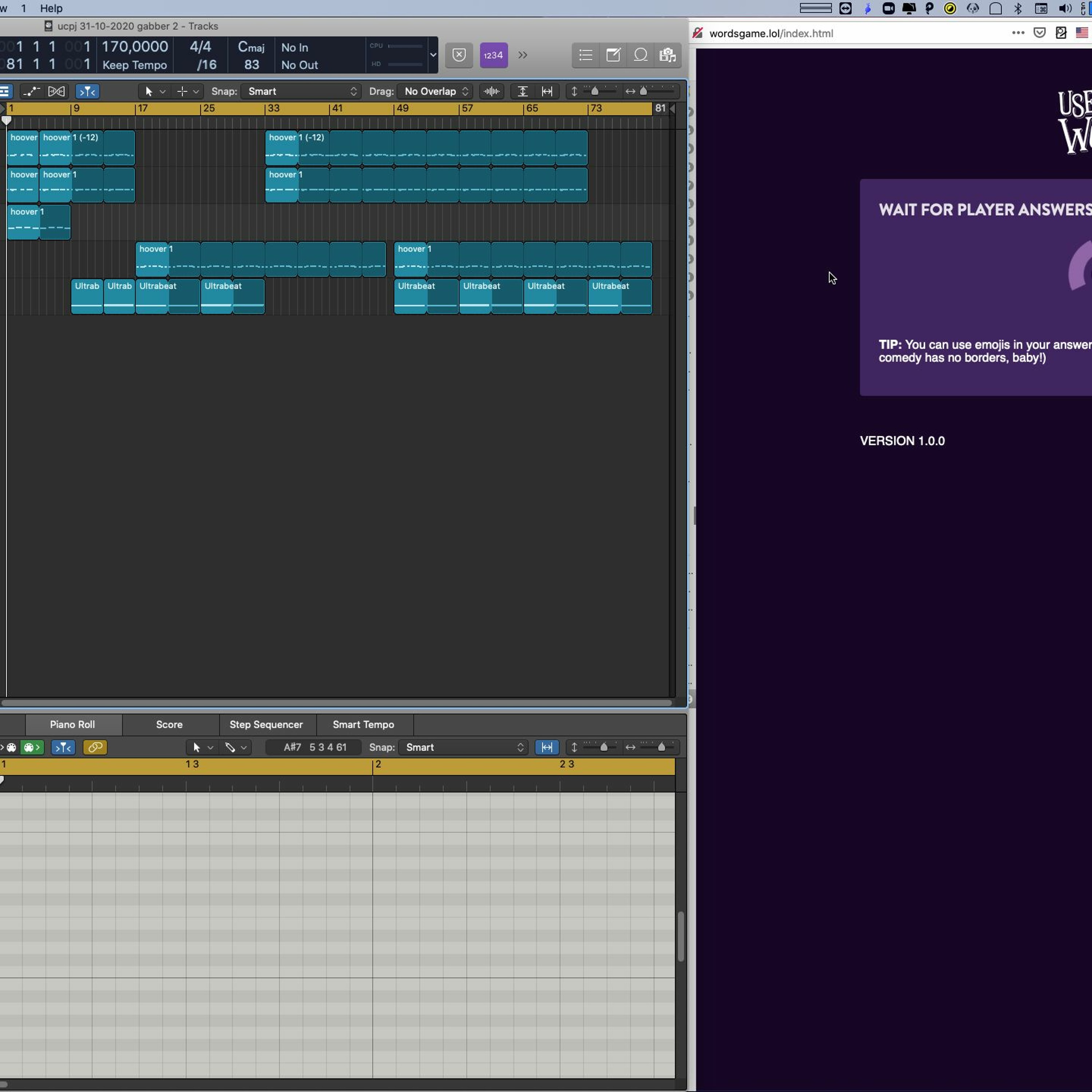Click the /16 division value
The height and width of the screenshot is (1092, 1092).
(x=206, y=65)
